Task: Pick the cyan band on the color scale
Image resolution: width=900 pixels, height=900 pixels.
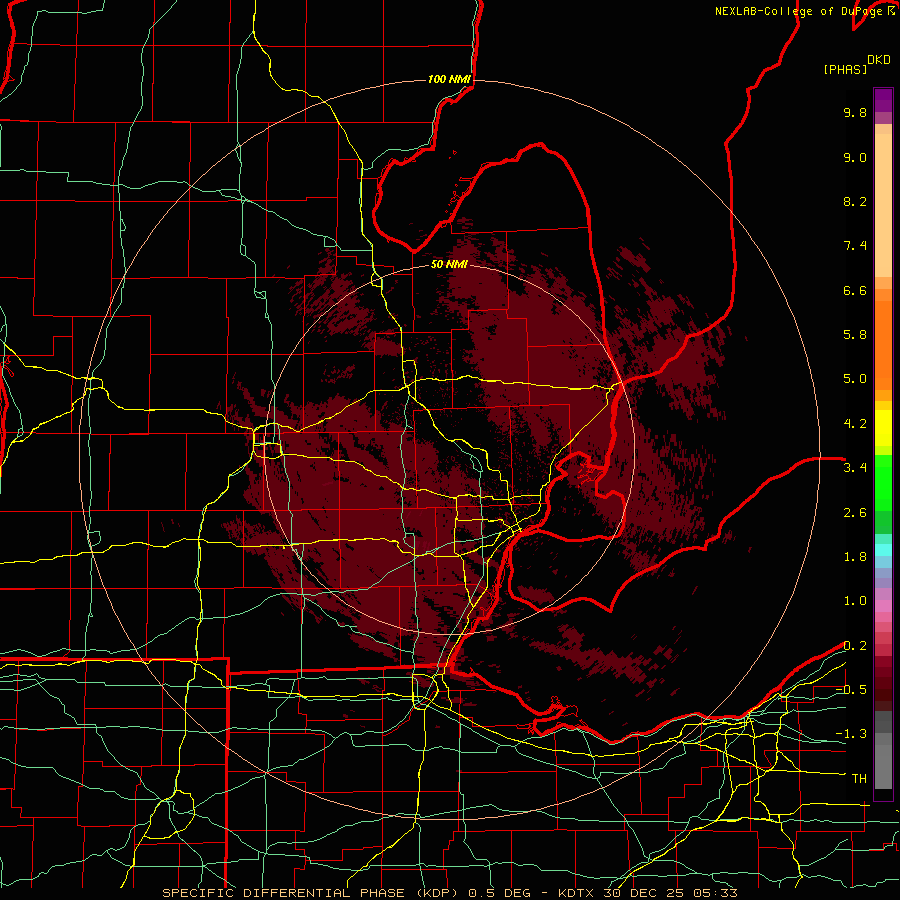Action: point(883,550)
